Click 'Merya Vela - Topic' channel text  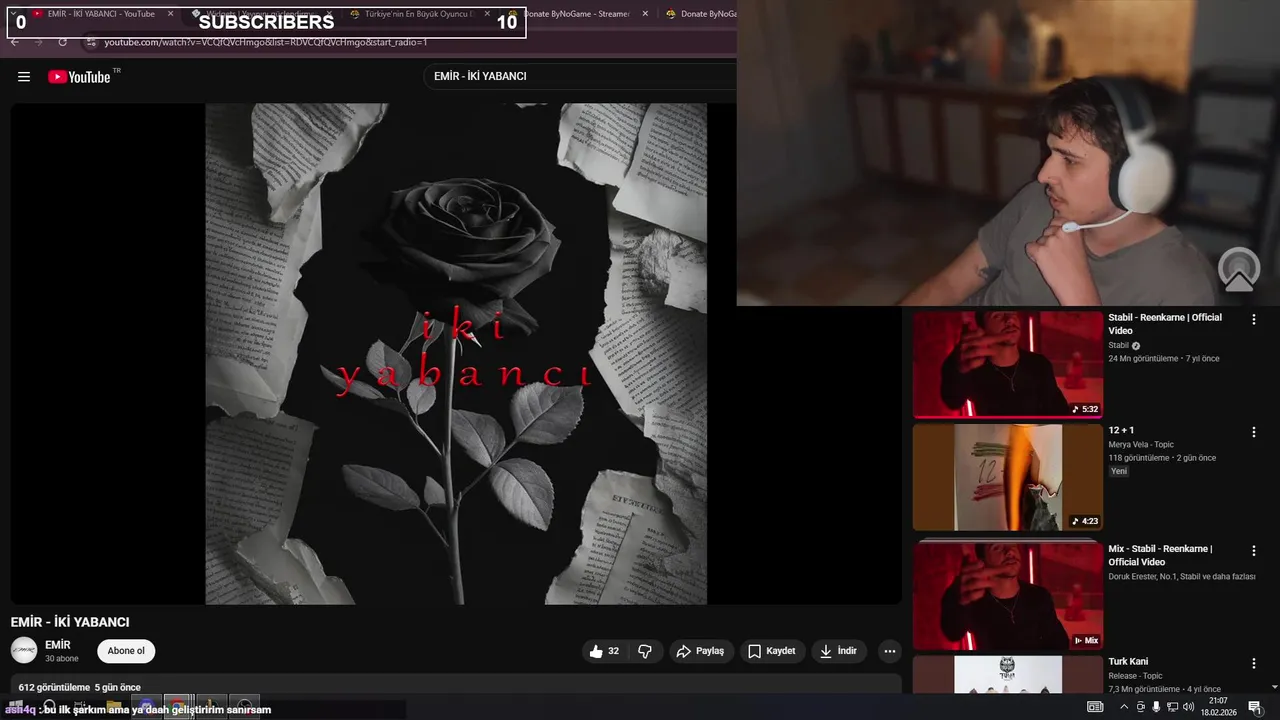(x=1141, y=444)
